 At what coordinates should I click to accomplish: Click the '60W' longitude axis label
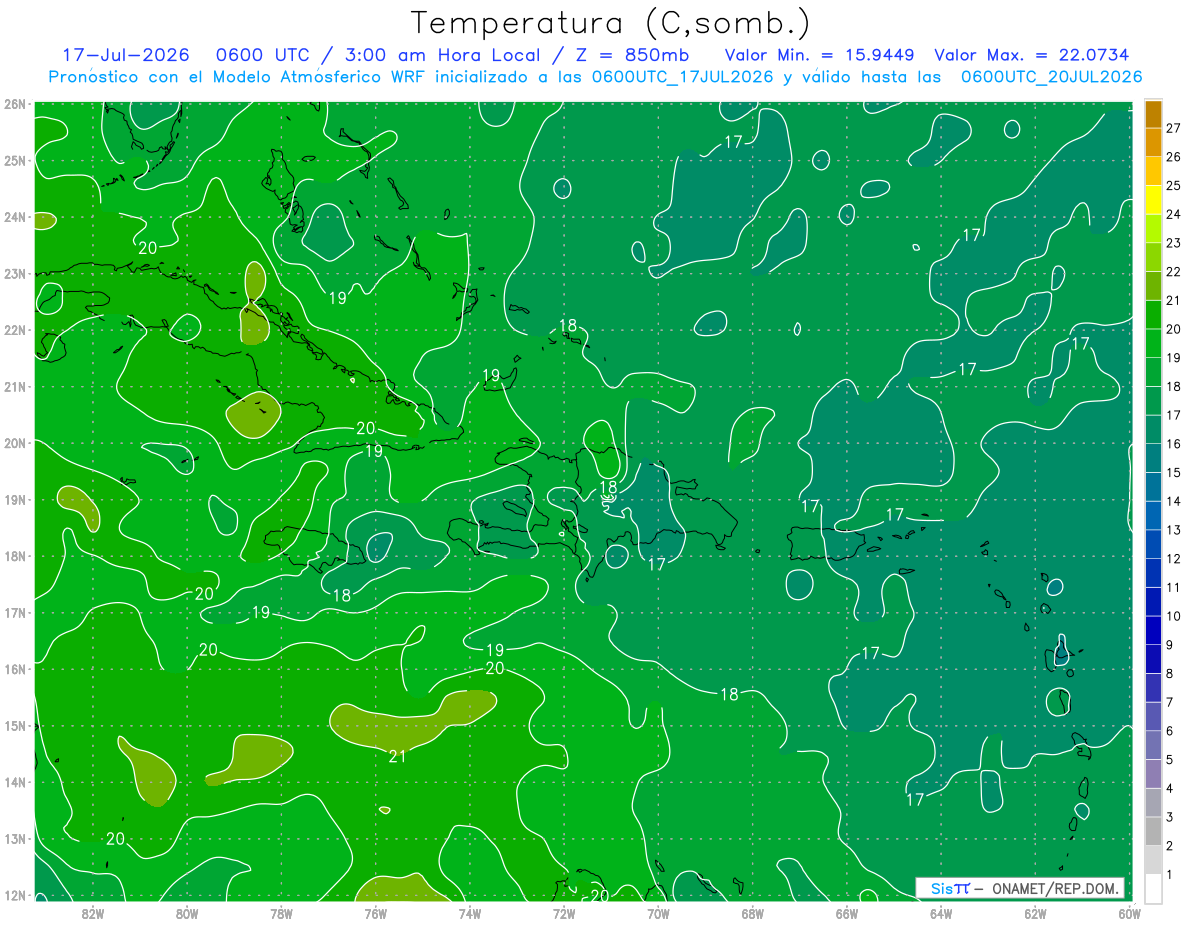tap(1130, 913)
